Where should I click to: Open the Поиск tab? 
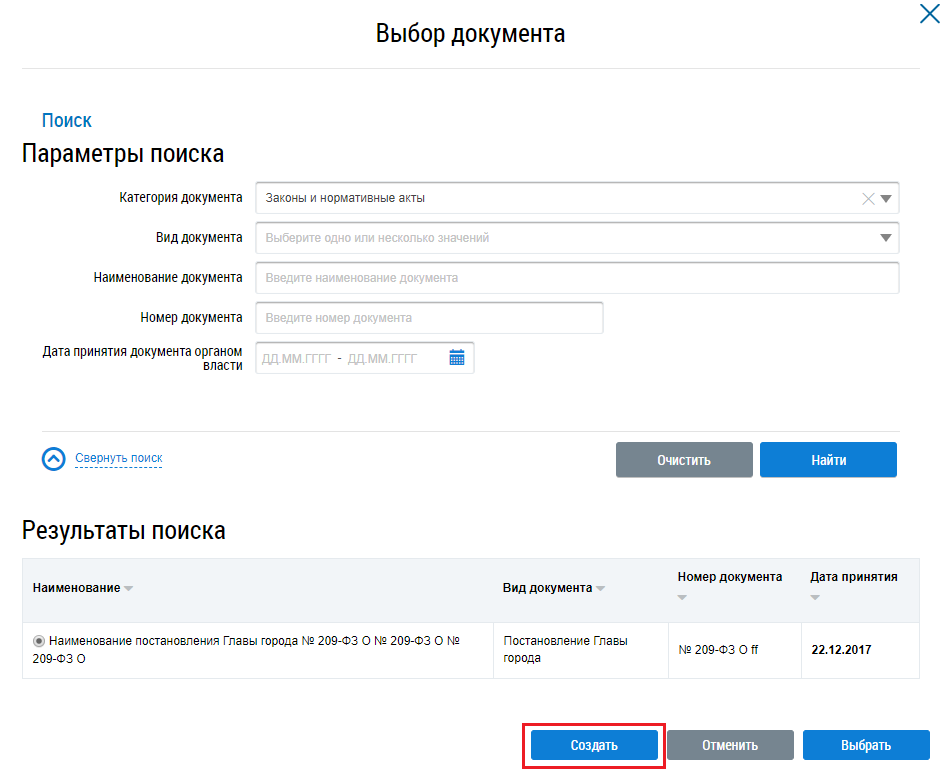click(x=67, y=121)
